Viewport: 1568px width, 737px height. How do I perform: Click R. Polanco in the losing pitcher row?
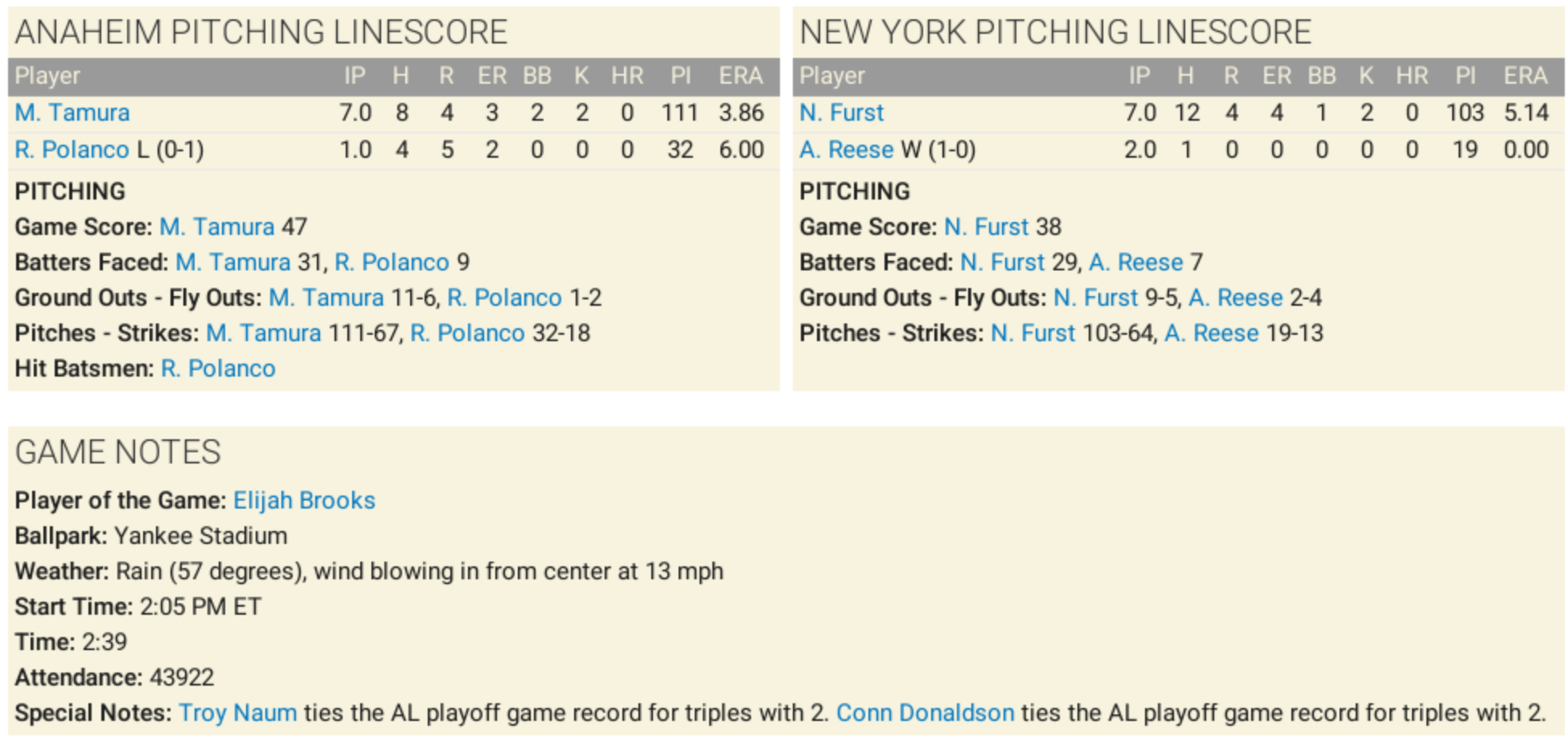pos(72,150)
